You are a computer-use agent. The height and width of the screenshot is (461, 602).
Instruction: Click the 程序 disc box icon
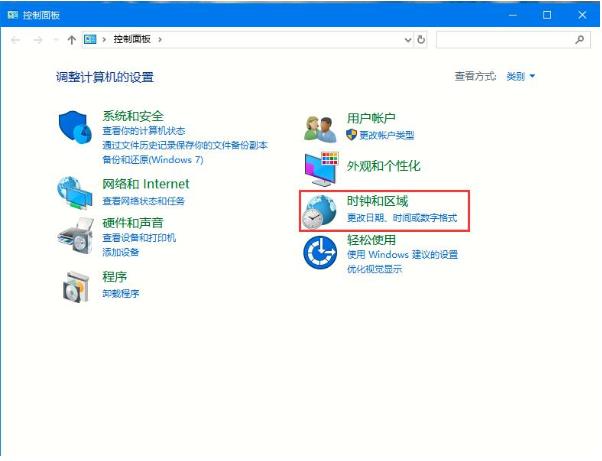tap(76, 287)
